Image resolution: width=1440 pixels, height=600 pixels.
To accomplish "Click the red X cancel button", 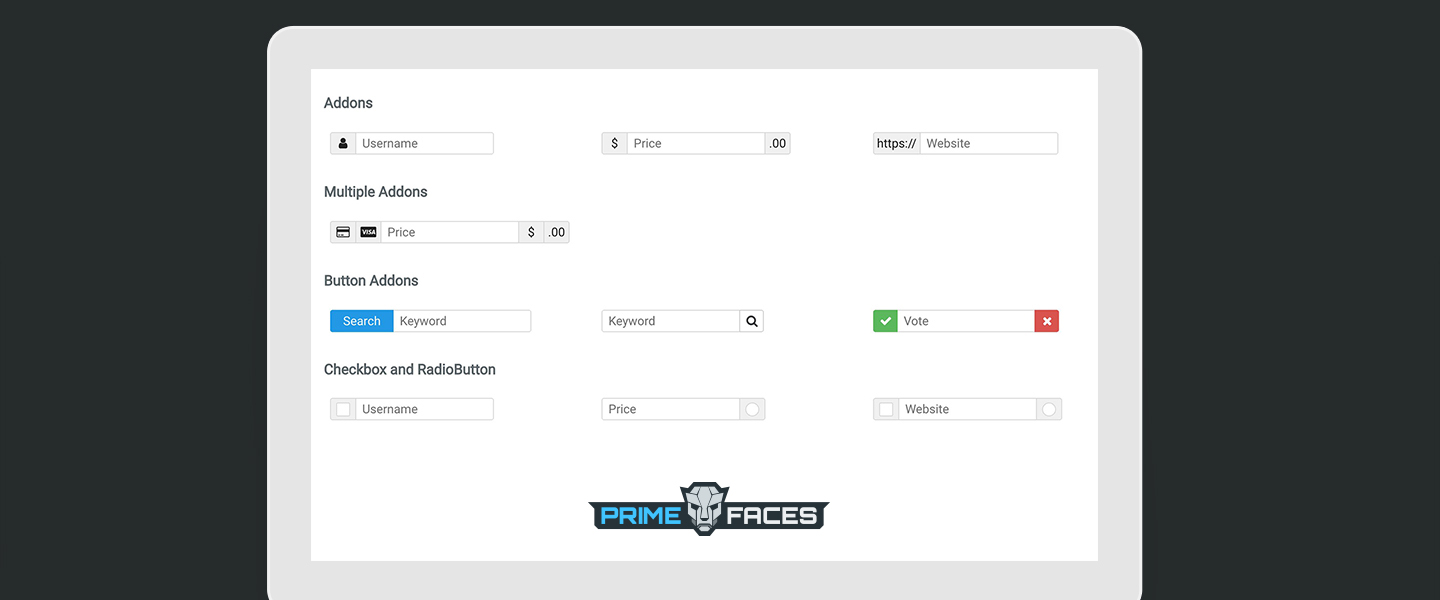I will click(1047, 321).
